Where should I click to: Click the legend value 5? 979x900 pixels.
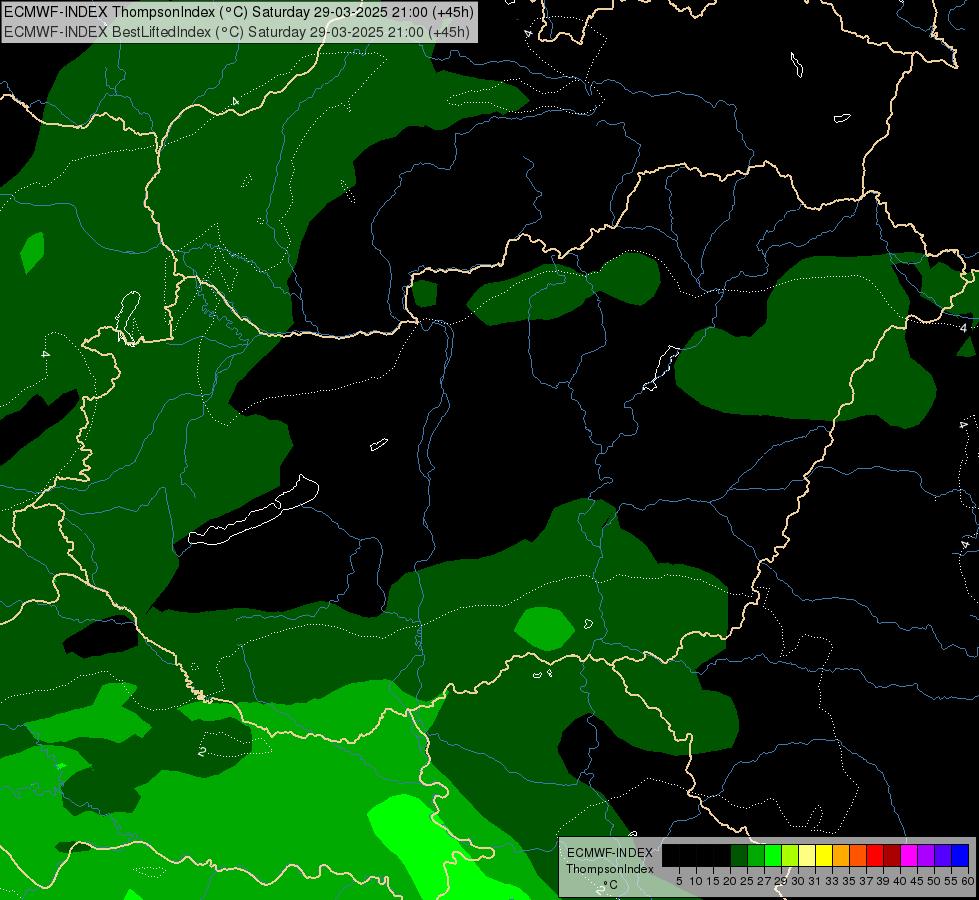point(679,881)
